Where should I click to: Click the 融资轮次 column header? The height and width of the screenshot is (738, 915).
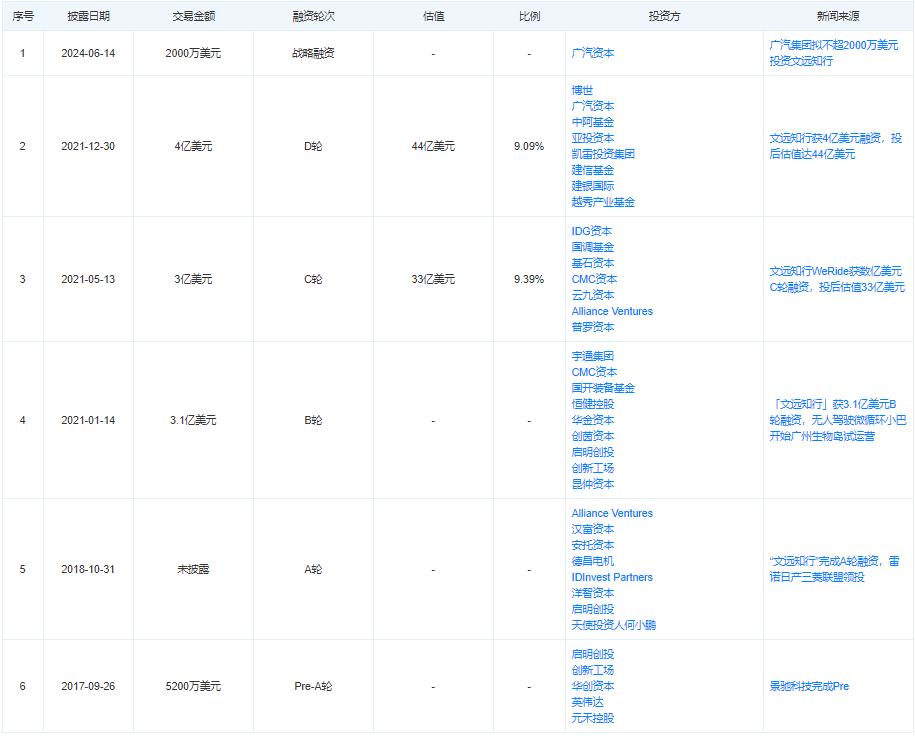313,16
